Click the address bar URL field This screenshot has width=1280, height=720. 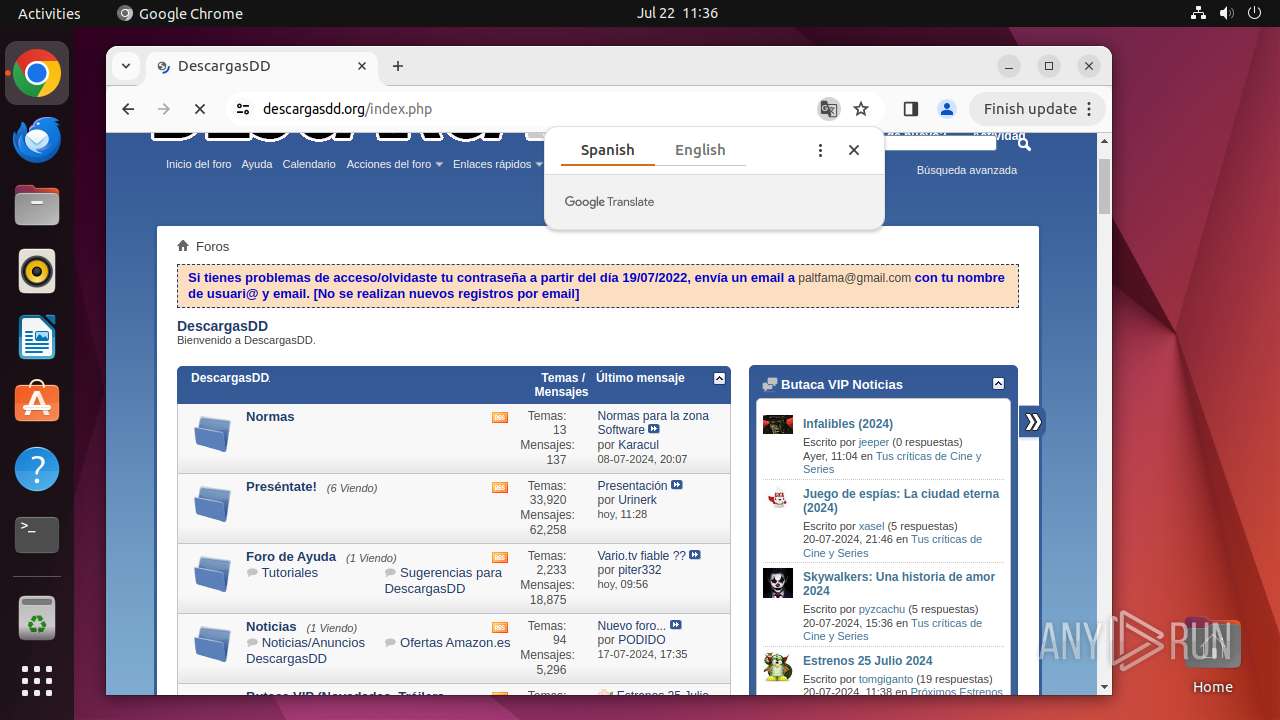pos(530,109)
